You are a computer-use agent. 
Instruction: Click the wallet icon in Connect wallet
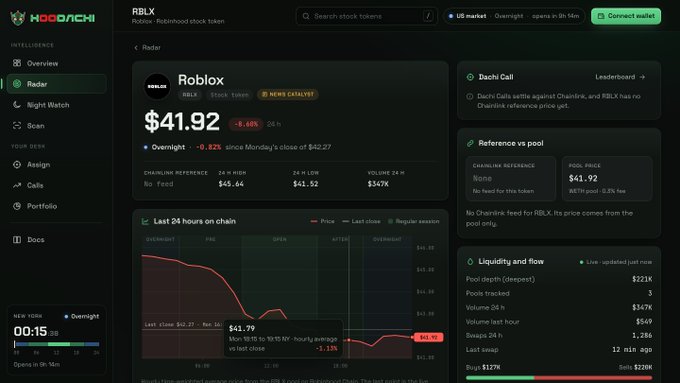coord(601,16)
